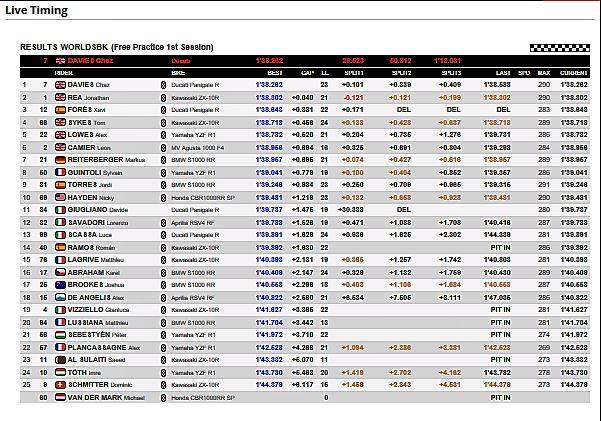Viewport: 601px width, 421px height.
Task: Click the US flag beside HAYDEN Nicky
Action: (60, 197)
